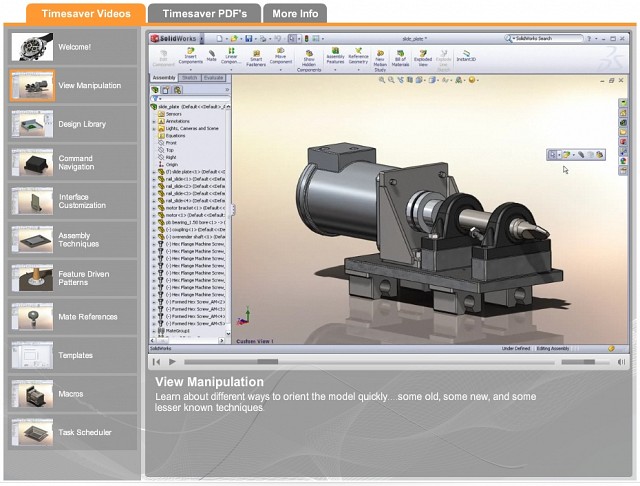Switch to the Sketch tab
The image size is (640, 486).
[189, 78]
